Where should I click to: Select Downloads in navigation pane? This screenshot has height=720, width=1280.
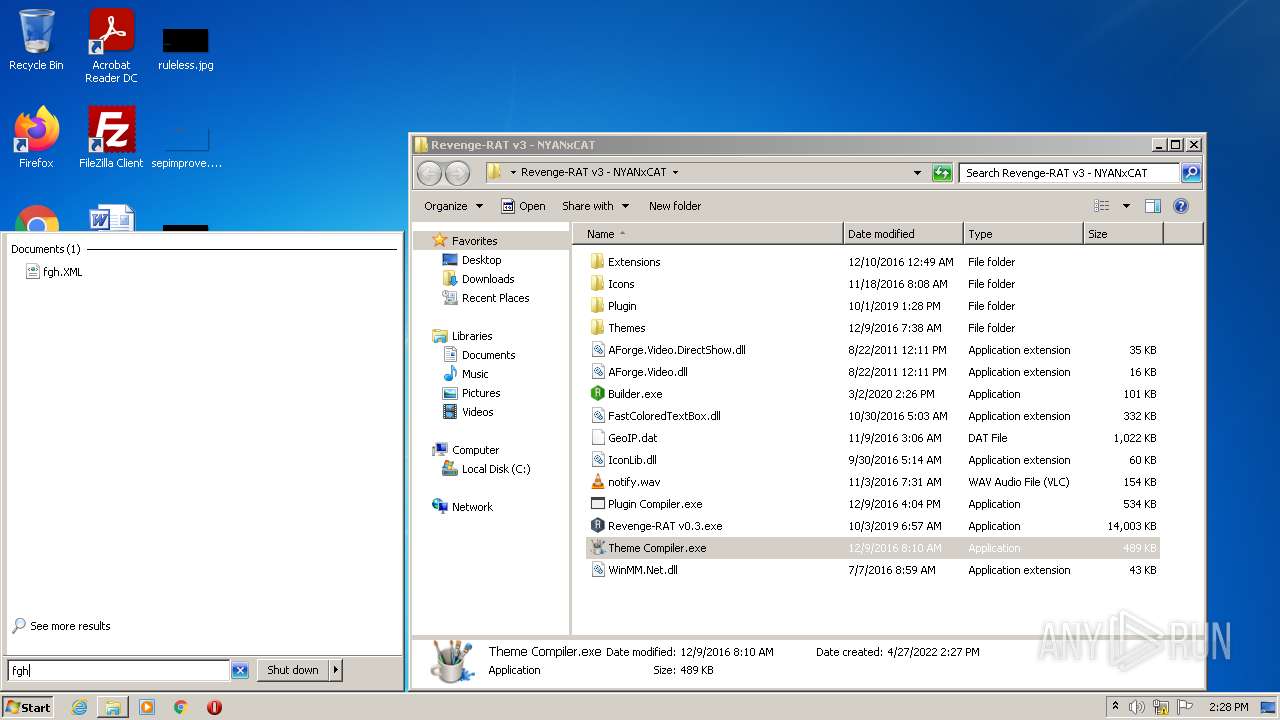click(x=478, y=279)
